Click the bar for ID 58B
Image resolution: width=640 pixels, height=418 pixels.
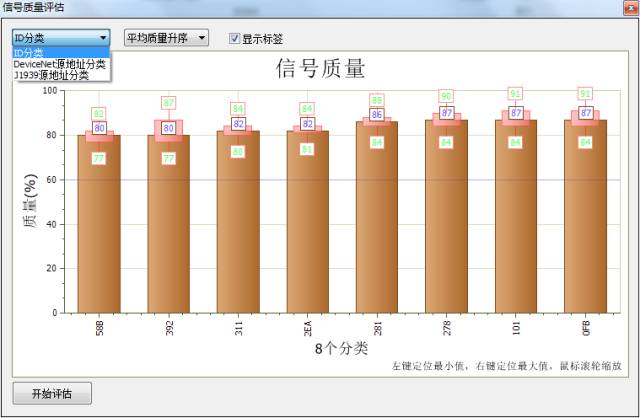tap(99, 224)
